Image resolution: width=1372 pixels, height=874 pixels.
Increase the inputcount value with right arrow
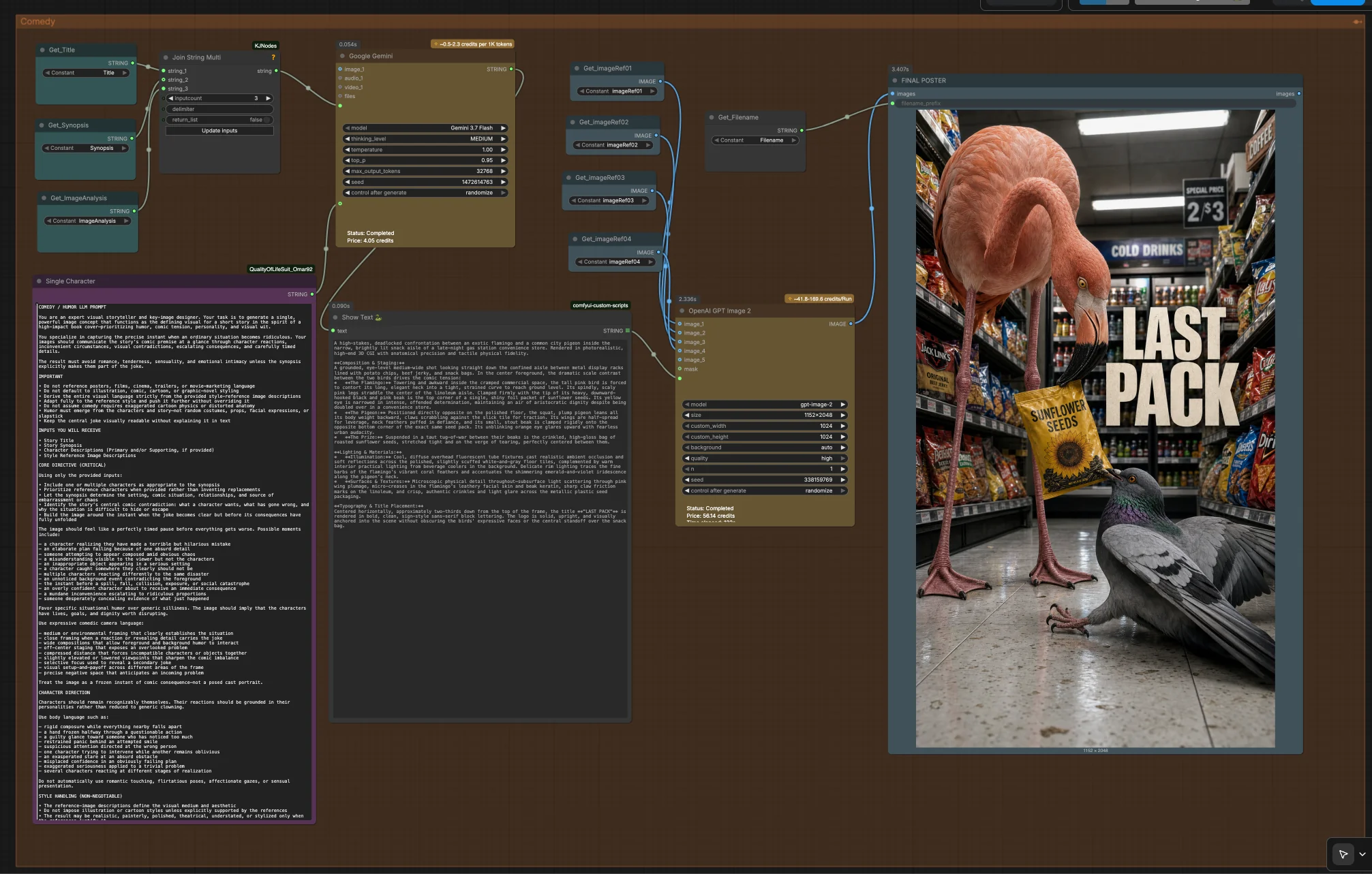[268, 98]
